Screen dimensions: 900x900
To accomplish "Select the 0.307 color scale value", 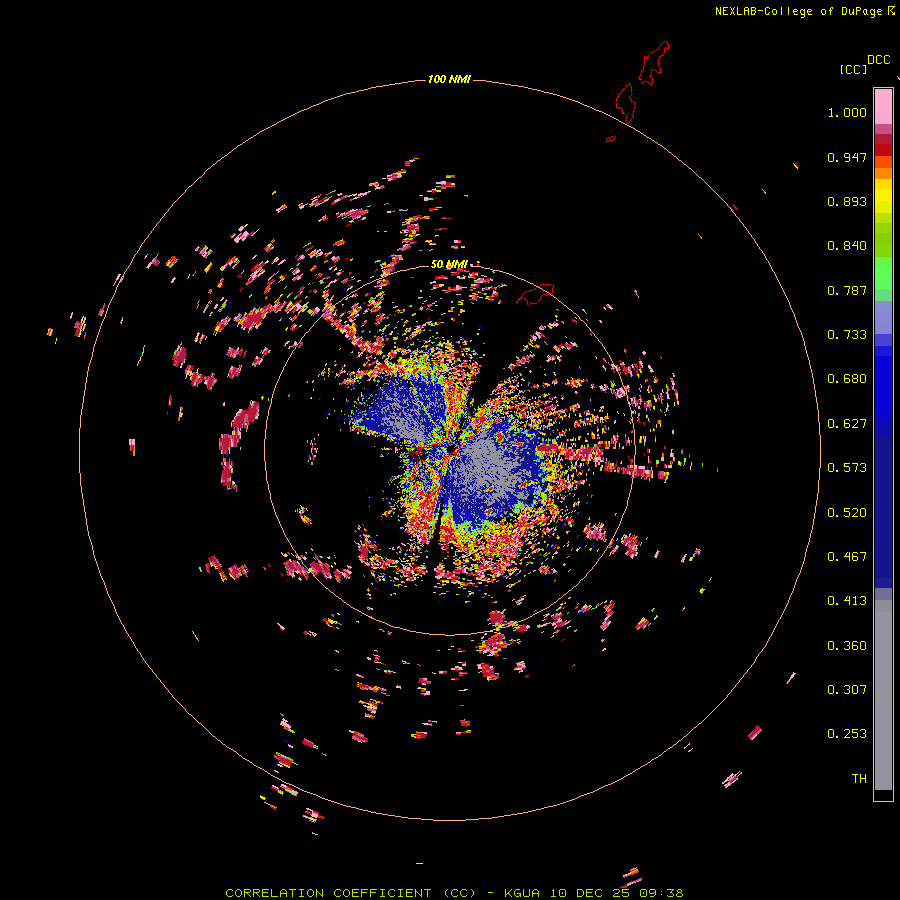I will point(847,690).
